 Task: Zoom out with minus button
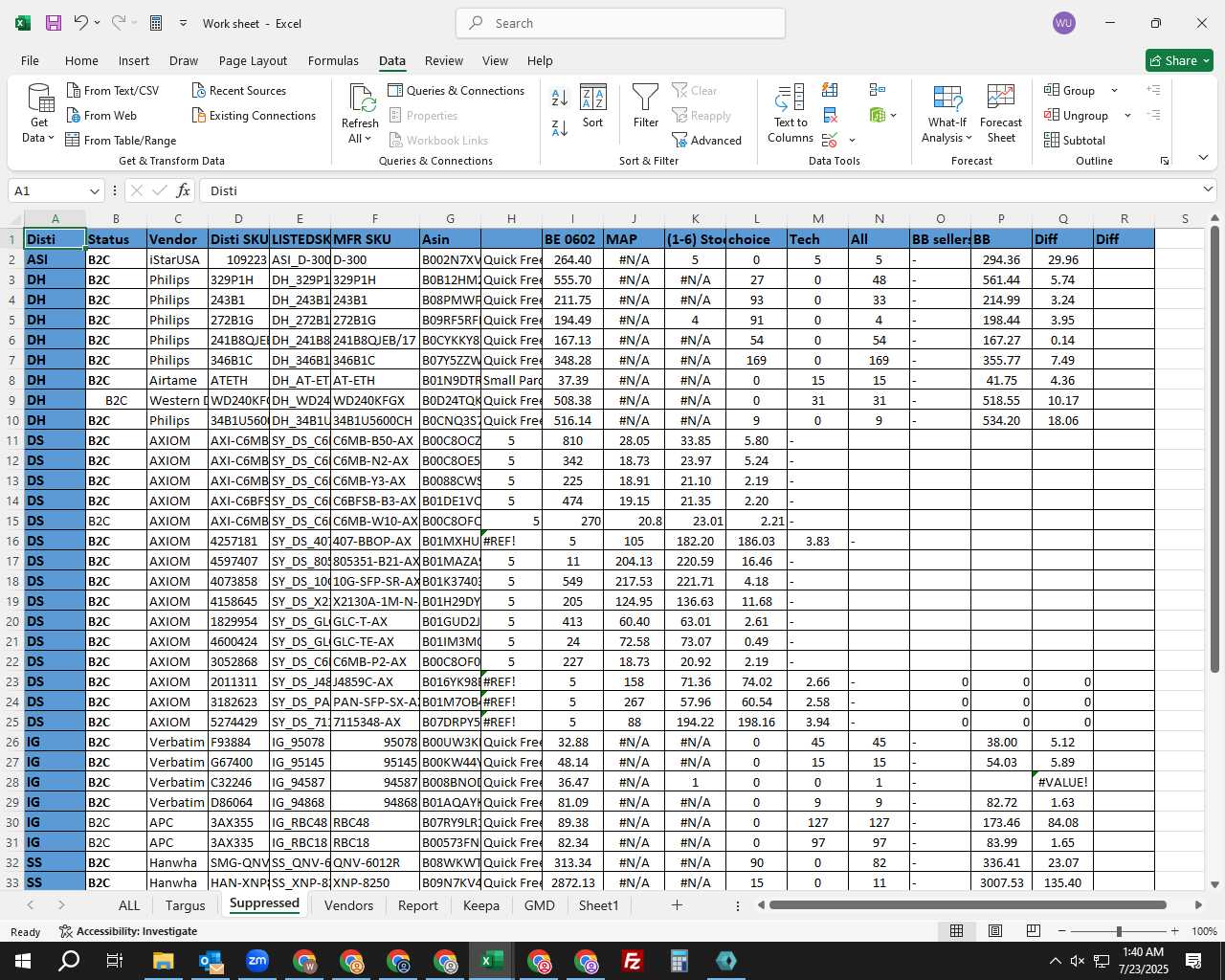[1061, 931]
